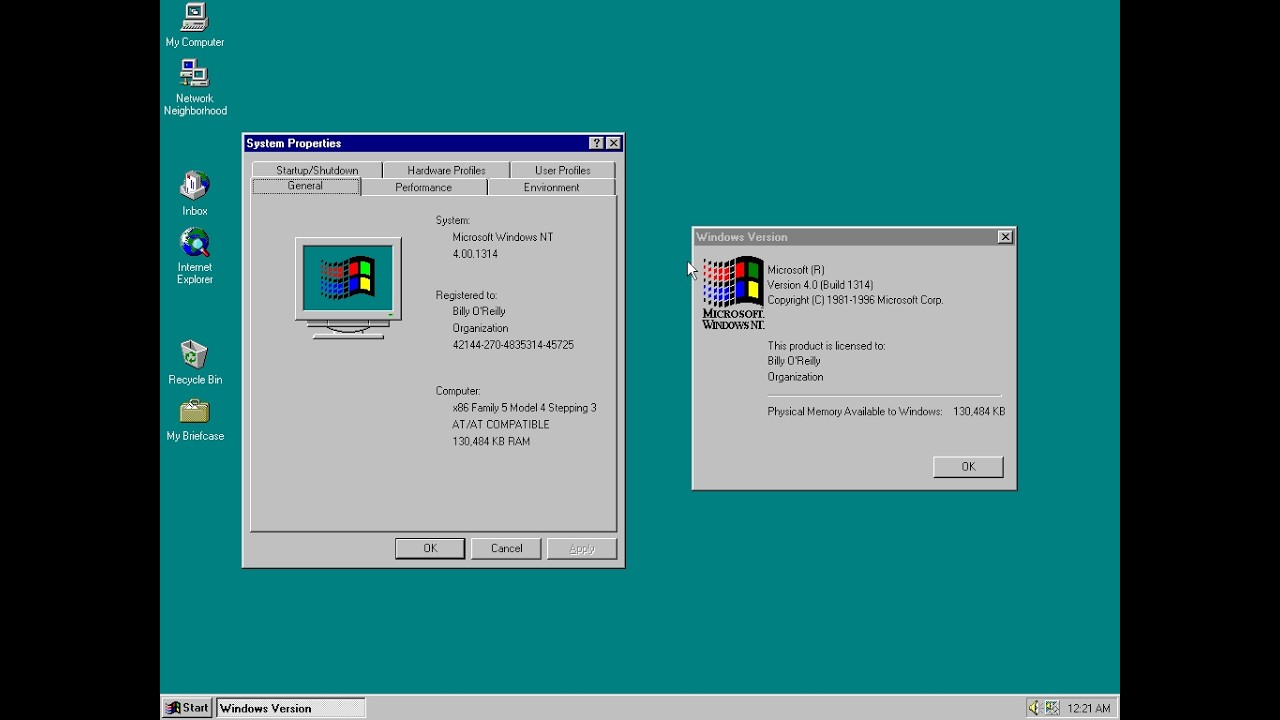Click the Apply button in System Properties
The image size is (1280, 720).
coord(582,548)
